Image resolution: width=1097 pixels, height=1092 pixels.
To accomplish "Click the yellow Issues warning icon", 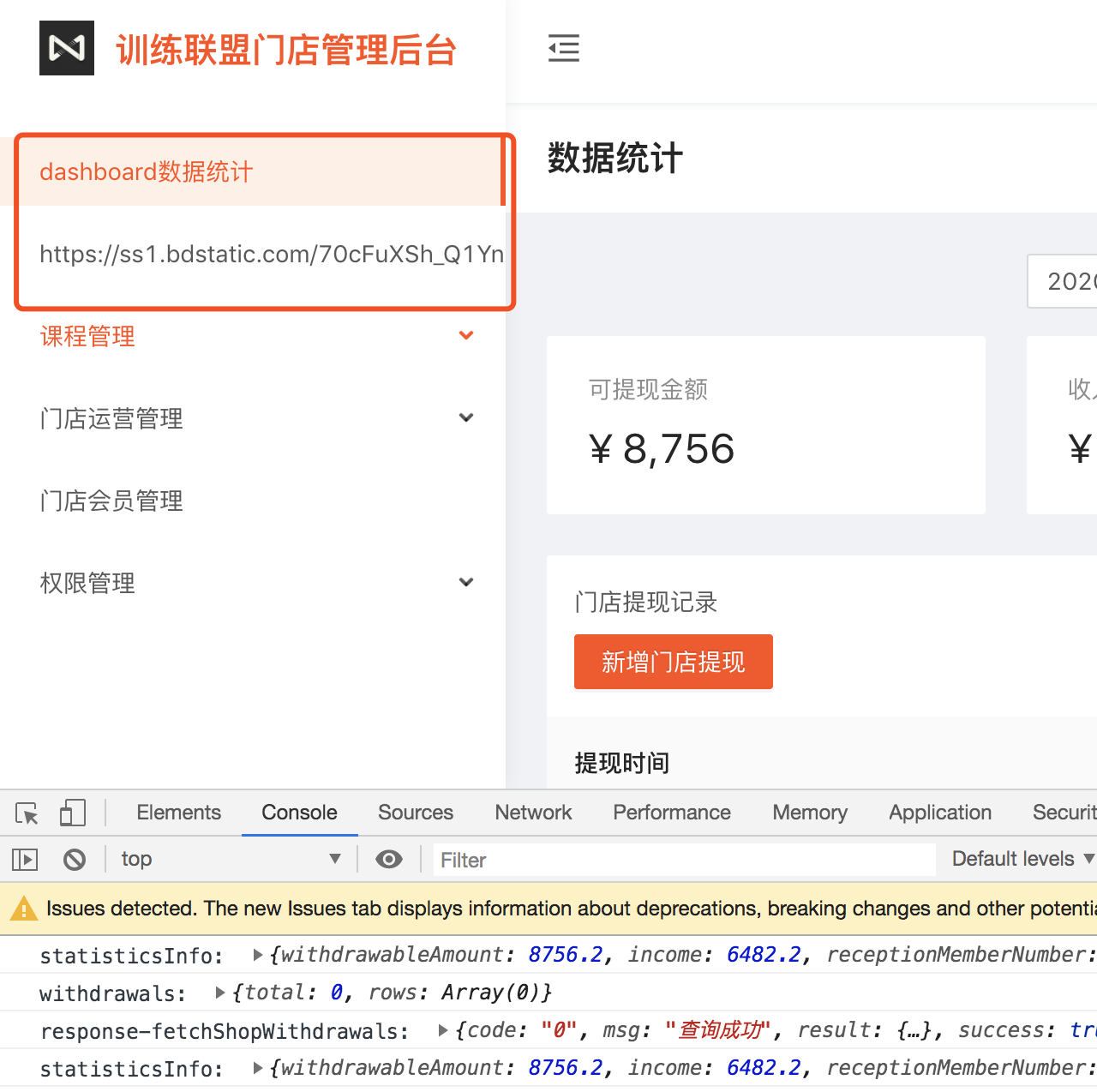I will [24, 909].
